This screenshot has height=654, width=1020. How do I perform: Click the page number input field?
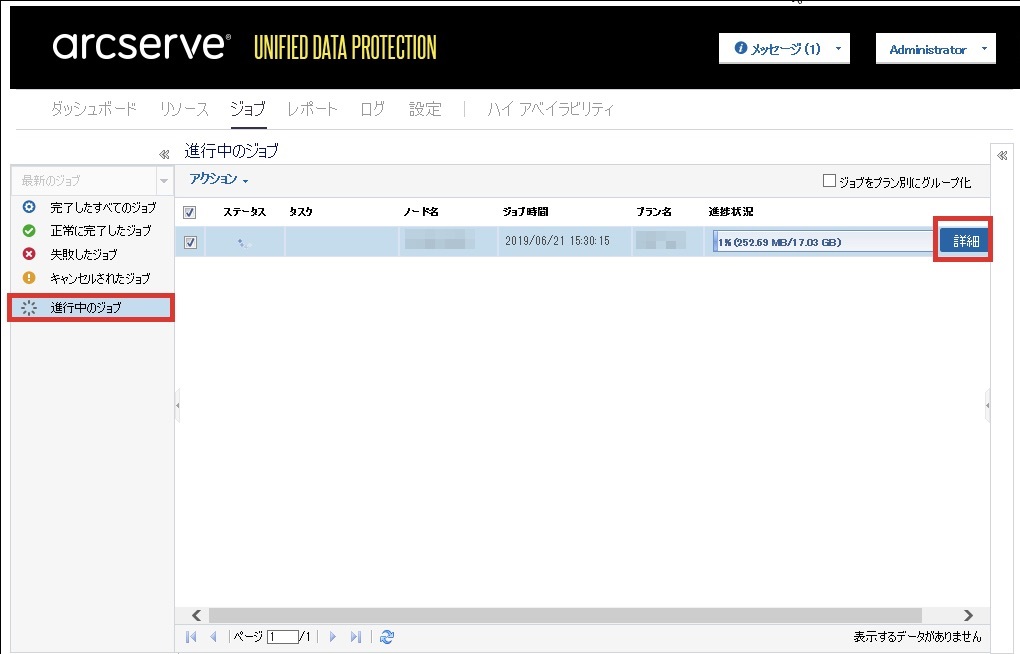tap(283, 637)
